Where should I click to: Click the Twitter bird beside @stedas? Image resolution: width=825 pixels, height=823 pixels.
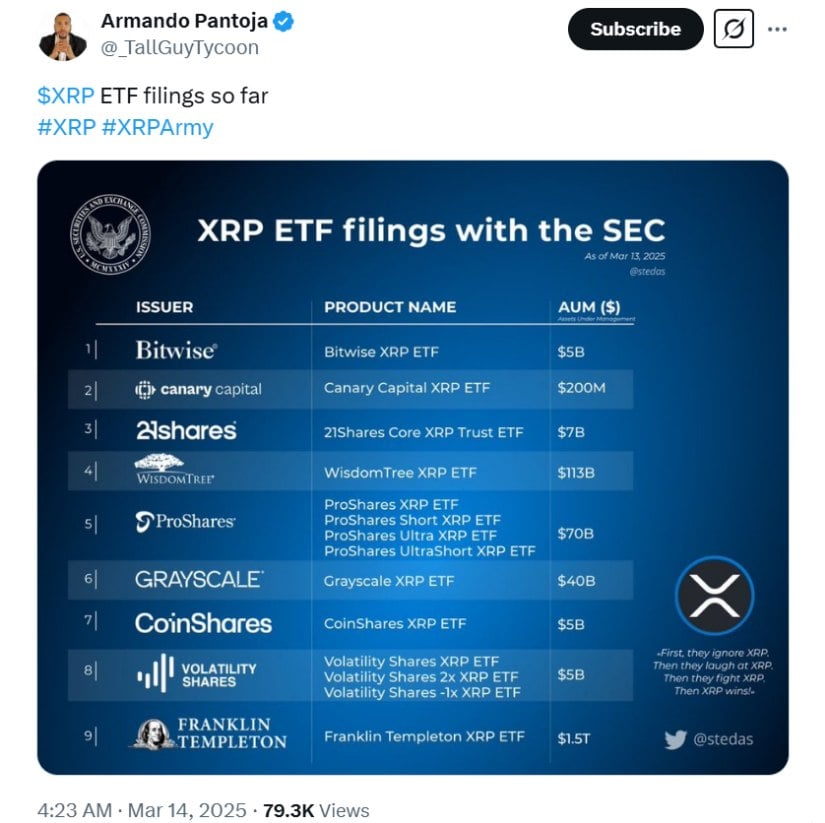tap(676, 739)
